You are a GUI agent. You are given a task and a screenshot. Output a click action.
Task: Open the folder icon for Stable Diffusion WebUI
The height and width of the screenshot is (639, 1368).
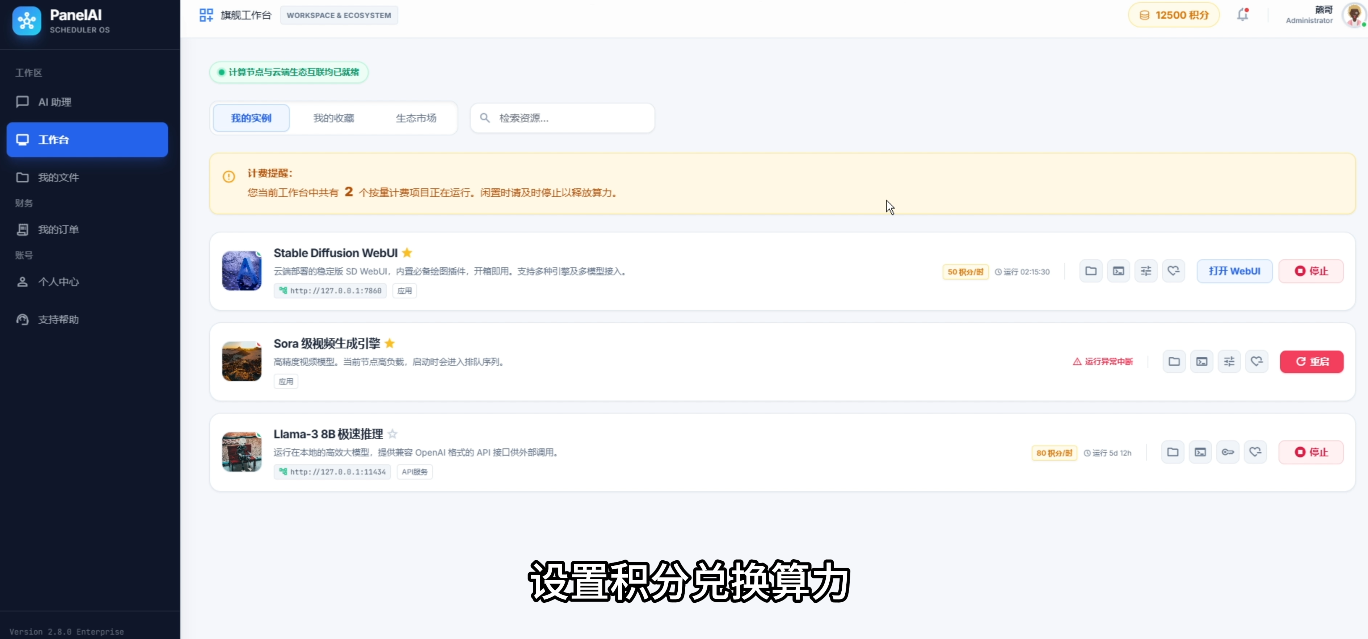(x=1091, y=271)
